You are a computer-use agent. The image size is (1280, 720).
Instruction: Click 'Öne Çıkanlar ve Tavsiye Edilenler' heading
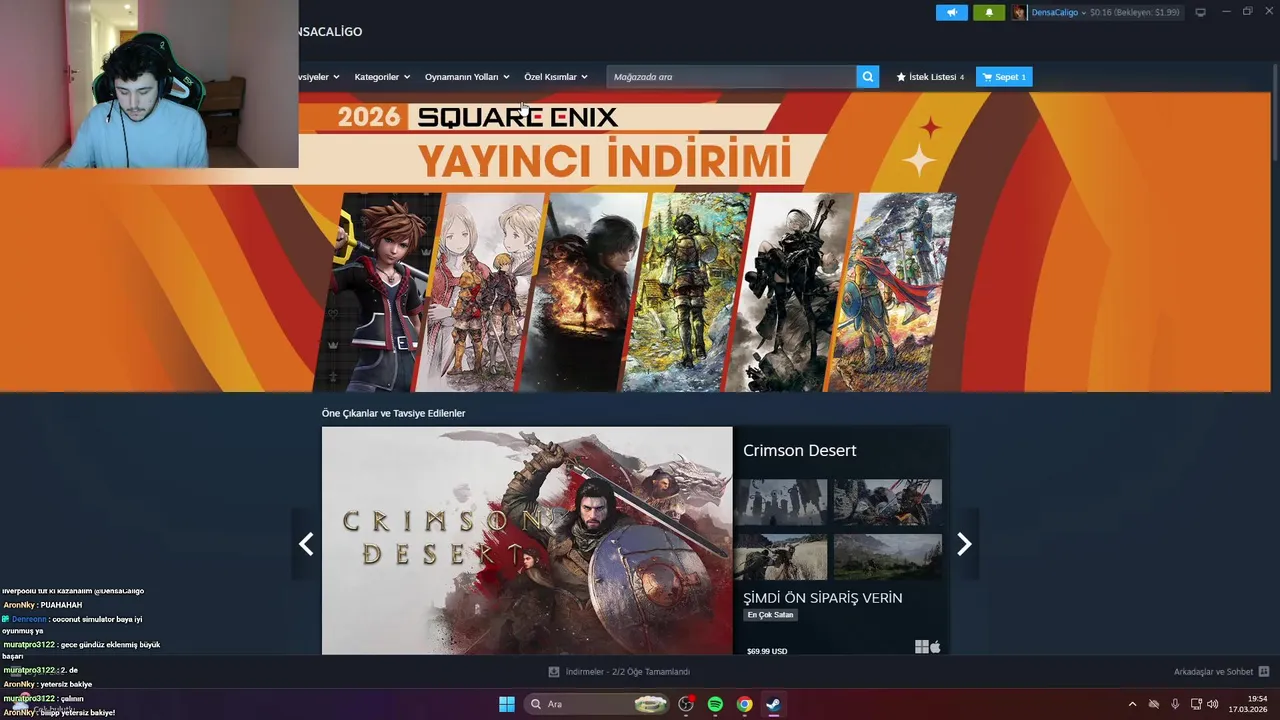click(x=393, y=413)
